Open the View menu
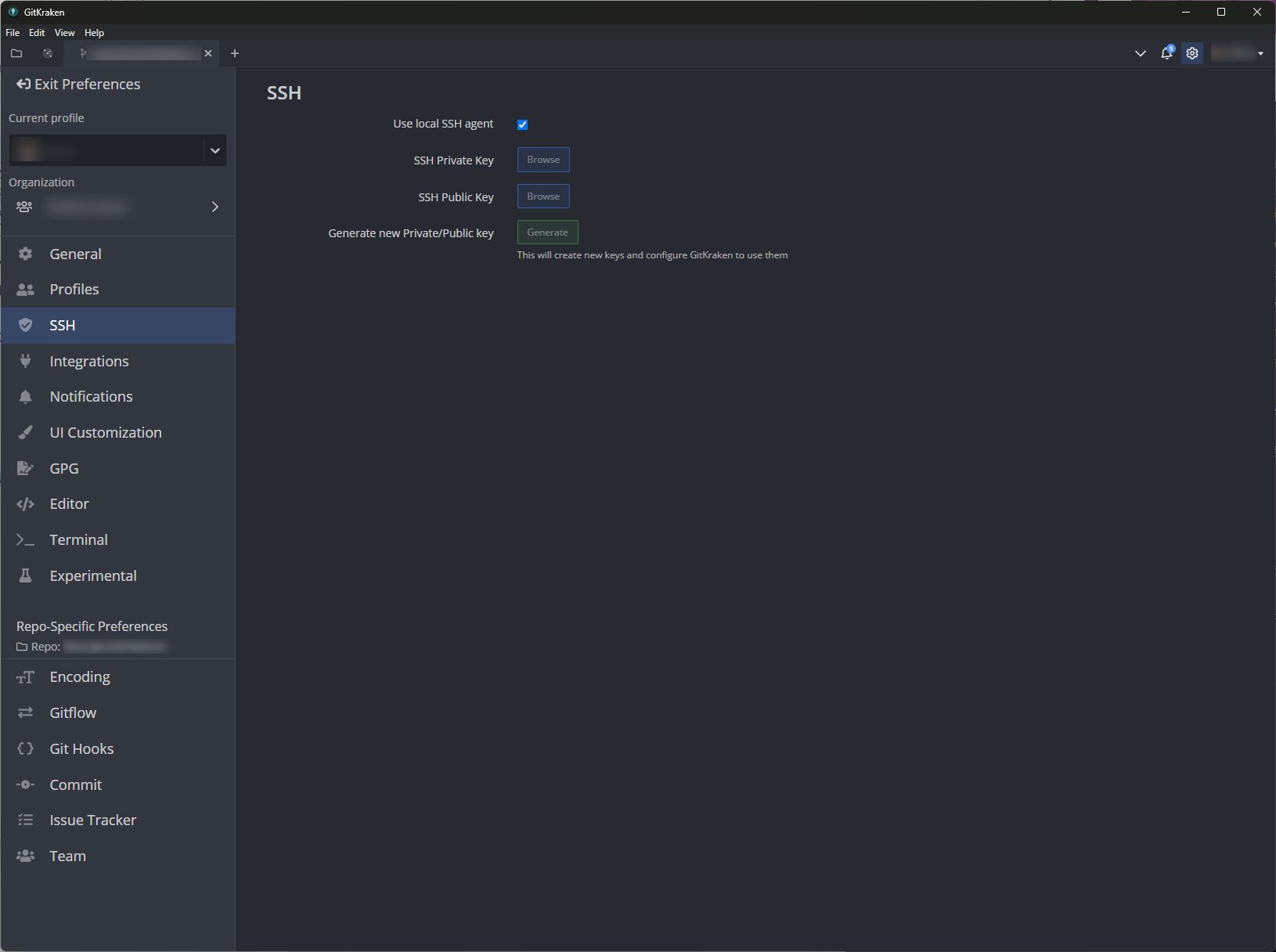This screenshot has width=1276, height=952. coord(65,33)
